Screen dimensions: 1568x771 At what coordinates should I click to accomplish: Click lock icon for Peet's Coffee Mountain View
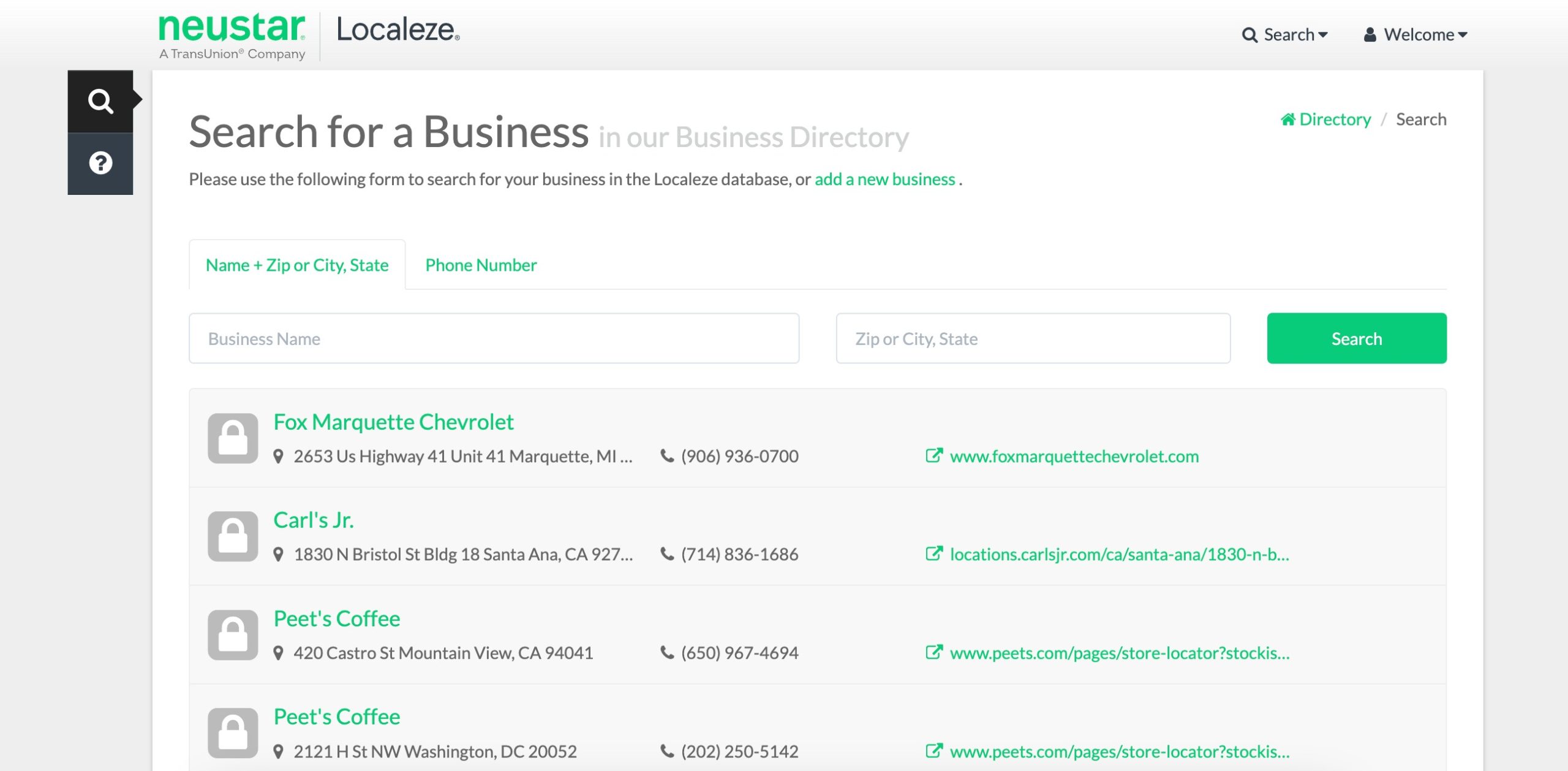point(233,635)
